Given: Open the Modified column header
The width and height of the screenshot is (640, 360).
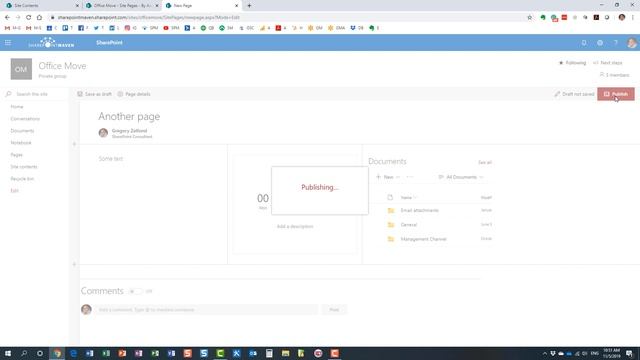Looking at the screenshot, I should (x=486, y=198).
